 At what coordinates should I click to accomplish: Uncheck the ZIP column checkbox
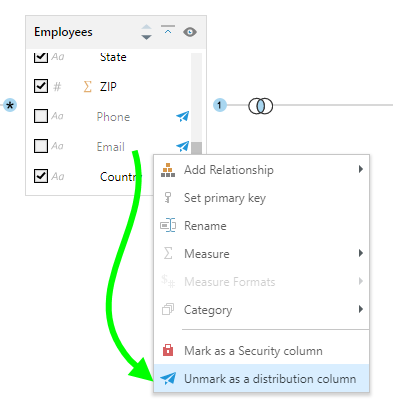[41, 86]
